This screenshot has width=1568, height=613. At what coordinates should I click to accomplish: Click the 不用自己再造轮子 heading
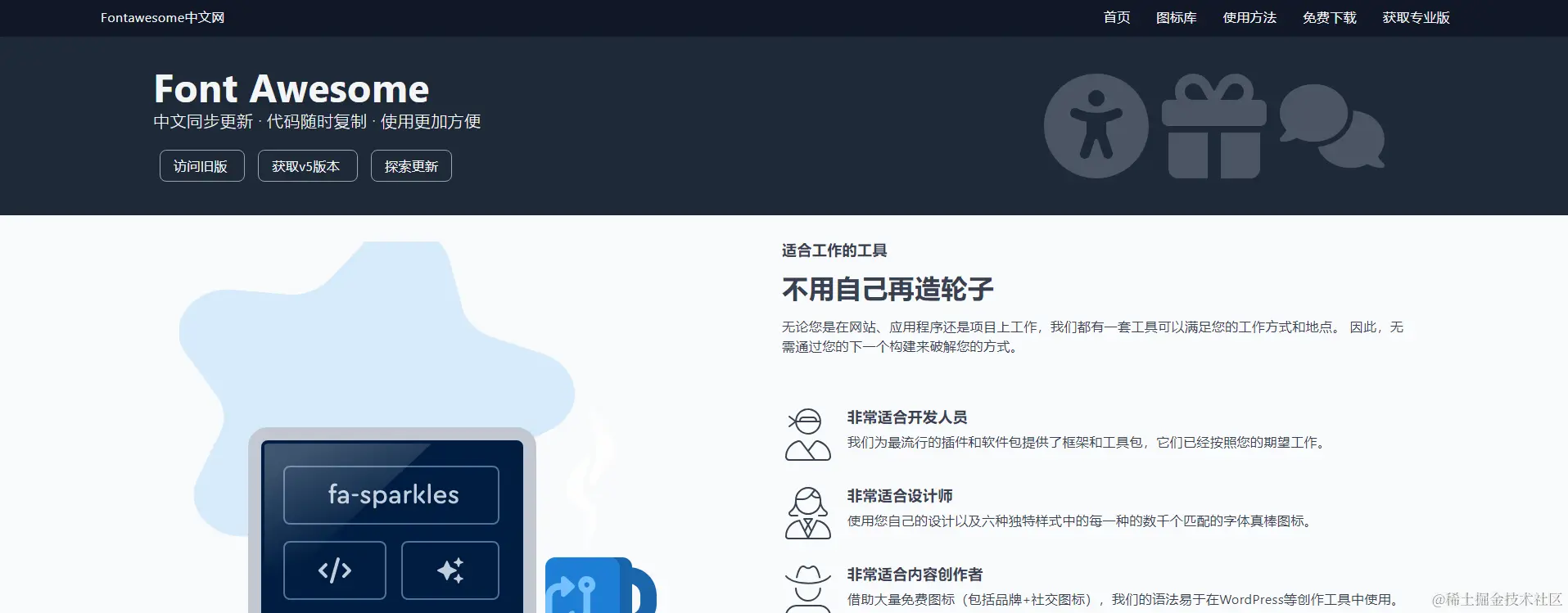(x=888, y=289)
